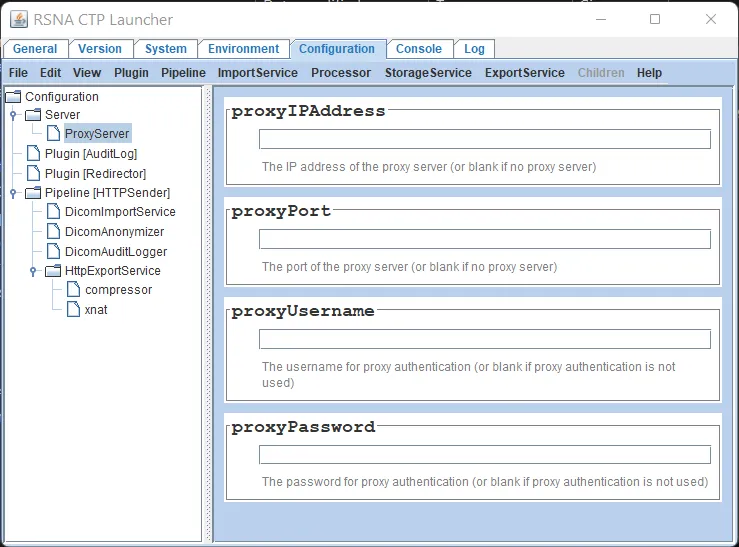Click the Plugin [AuditLog] document icon
This screenshot has width=739, height=547.
[33, 153]
